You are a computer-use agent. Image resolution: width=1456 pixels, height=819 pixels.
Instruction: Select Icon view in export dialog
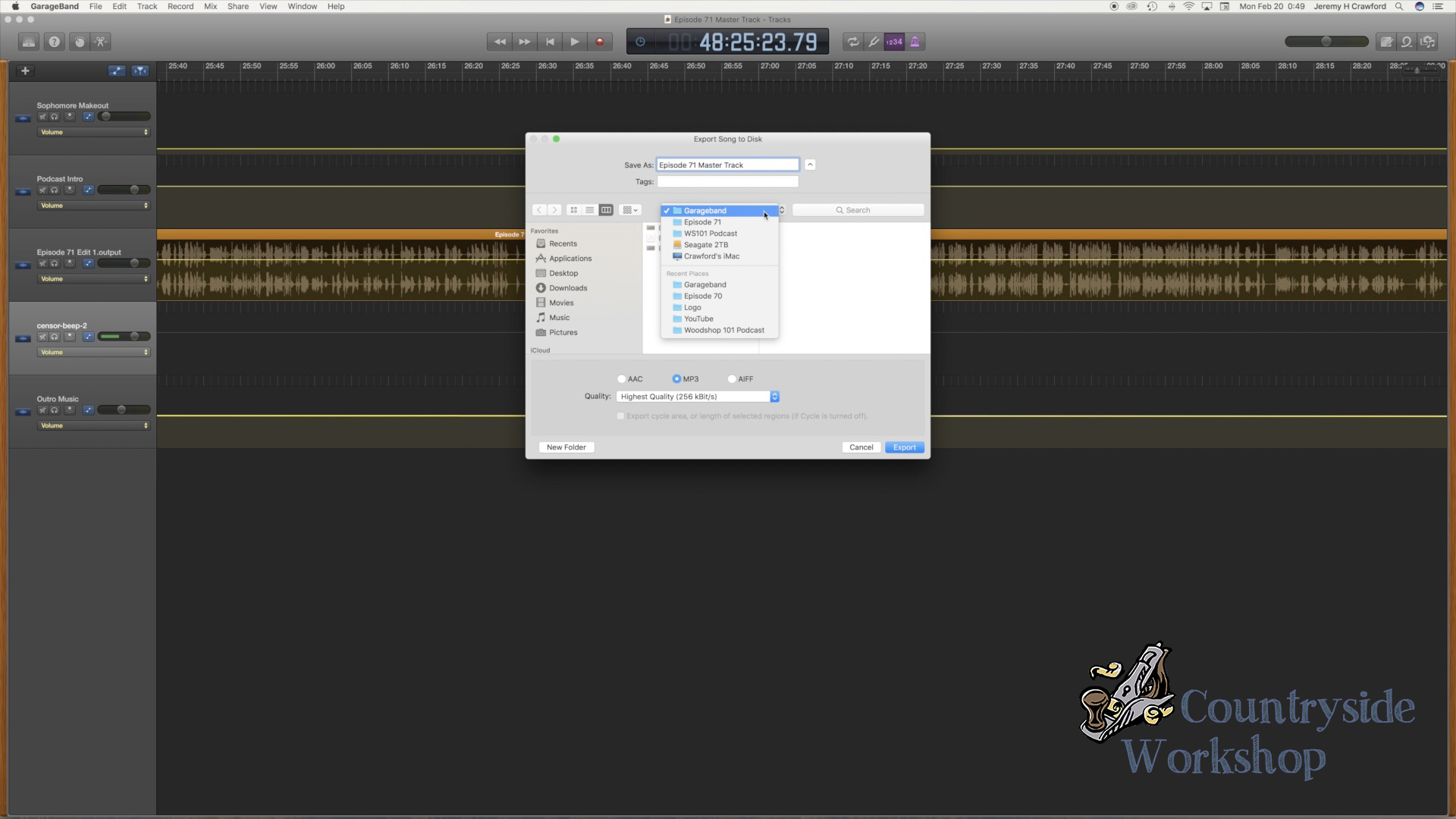click(x=574, y=210)
